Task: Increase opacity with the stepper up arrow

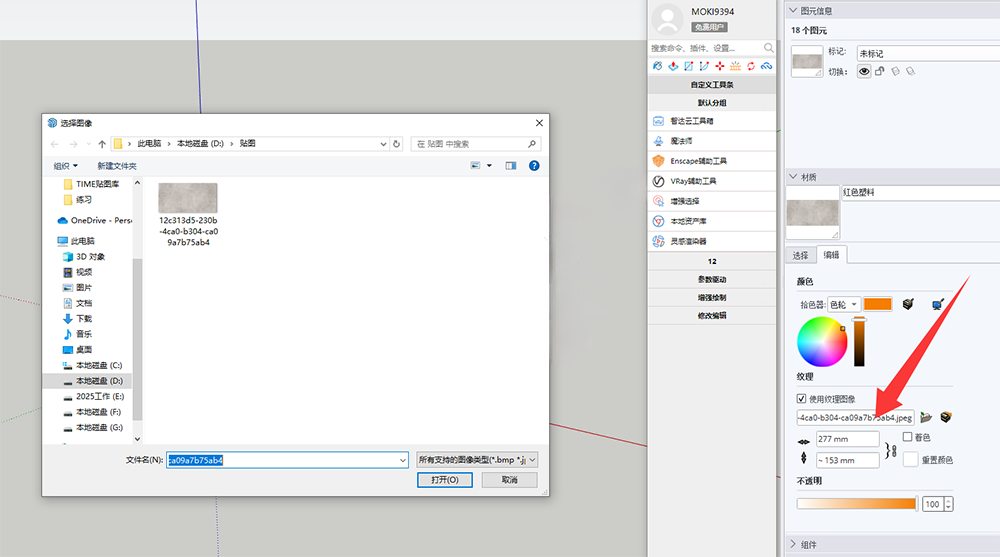Action: pyautogui.click(x=949, y=501)
